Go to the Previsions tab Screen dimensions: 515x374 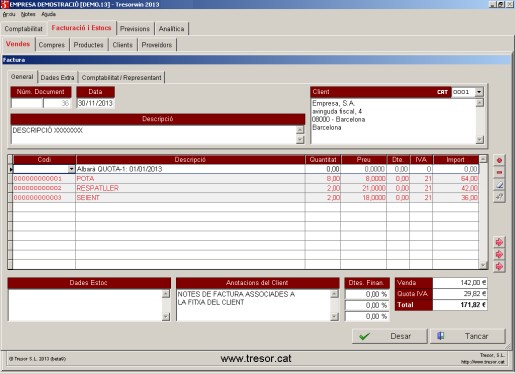click(135, 29)
